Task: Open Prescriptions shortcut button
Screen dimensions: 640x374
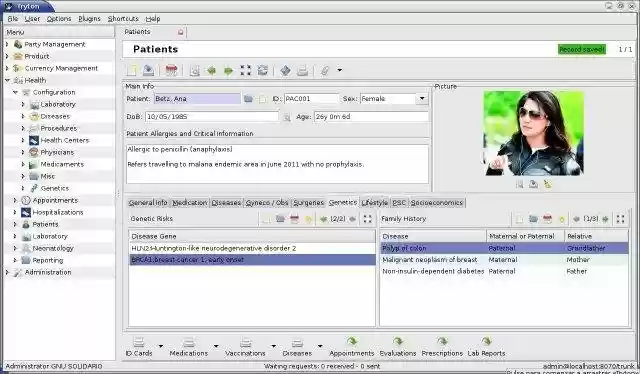Action: 442,347
